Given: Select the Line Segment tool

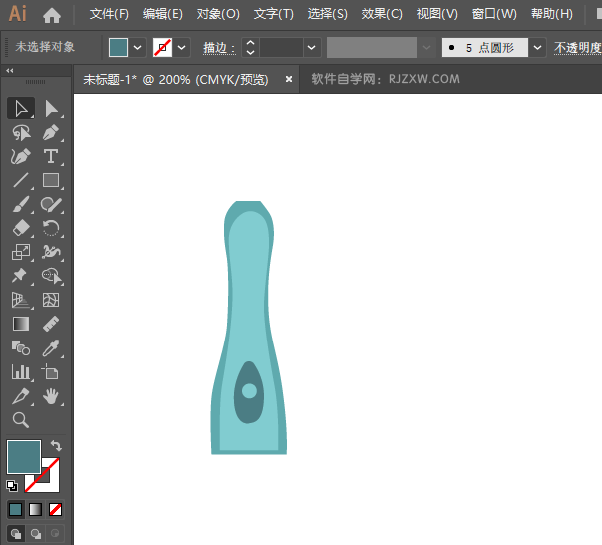Looking at the screenshot, I should pos(20,181).
